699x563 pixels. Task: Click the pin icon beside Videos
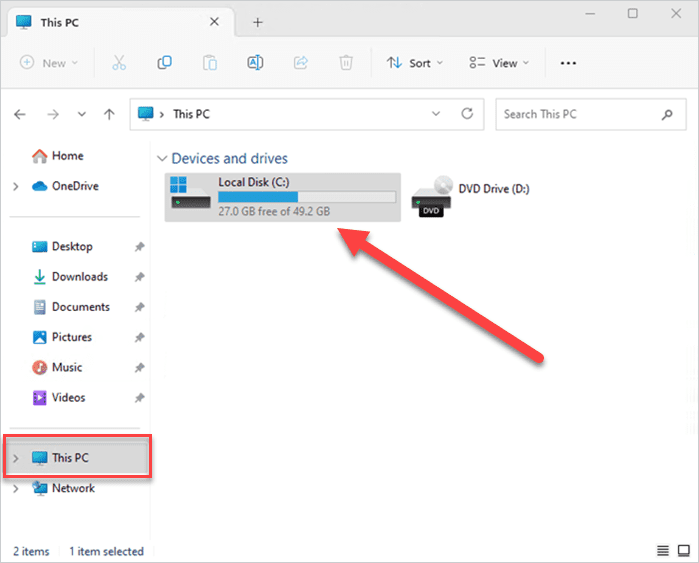pyautogui.click(x=140, y=397)
